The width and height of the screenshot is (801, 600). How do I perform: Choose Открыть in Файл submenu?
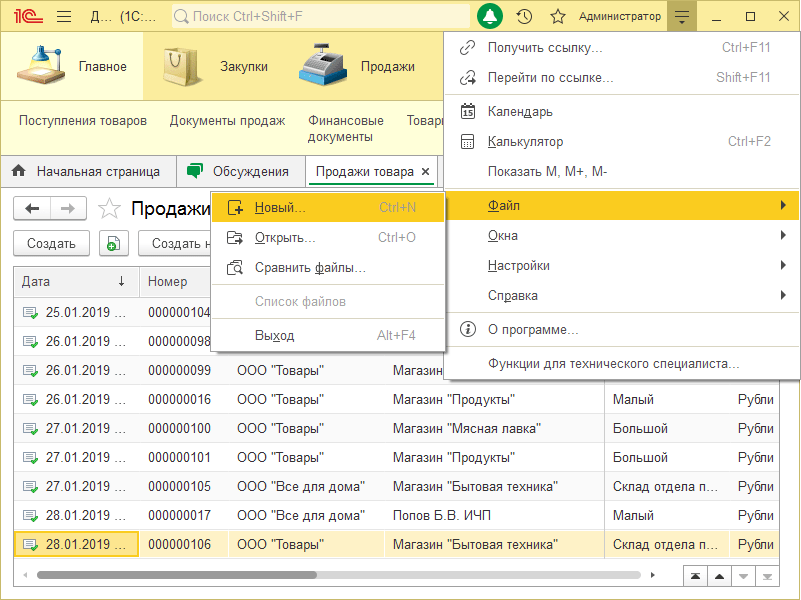[327, 237]
